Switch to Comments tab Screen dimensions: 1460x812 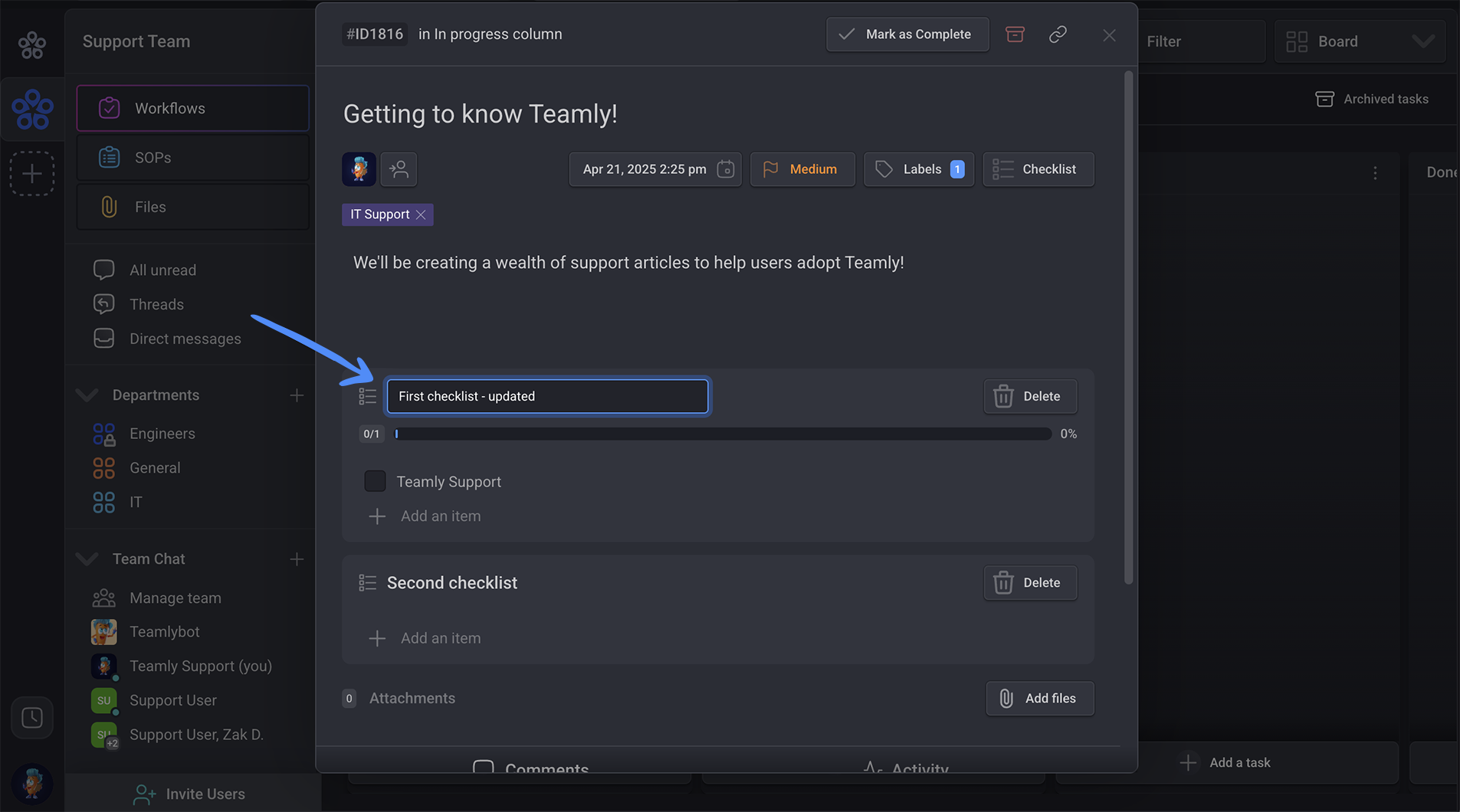click(x=530, y=767)
